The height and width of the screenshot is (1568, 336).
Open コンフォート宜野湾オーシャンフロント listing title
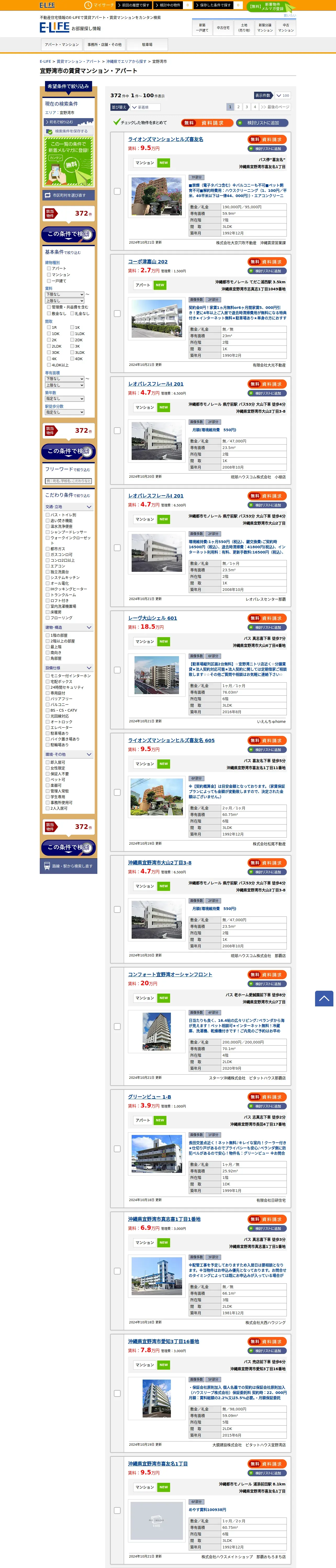click(170, 975)
